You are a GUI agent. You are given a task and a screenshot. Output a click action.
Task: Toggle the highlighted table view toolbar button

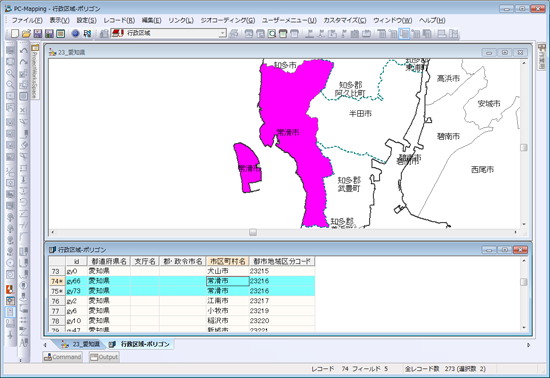point(404,33)
